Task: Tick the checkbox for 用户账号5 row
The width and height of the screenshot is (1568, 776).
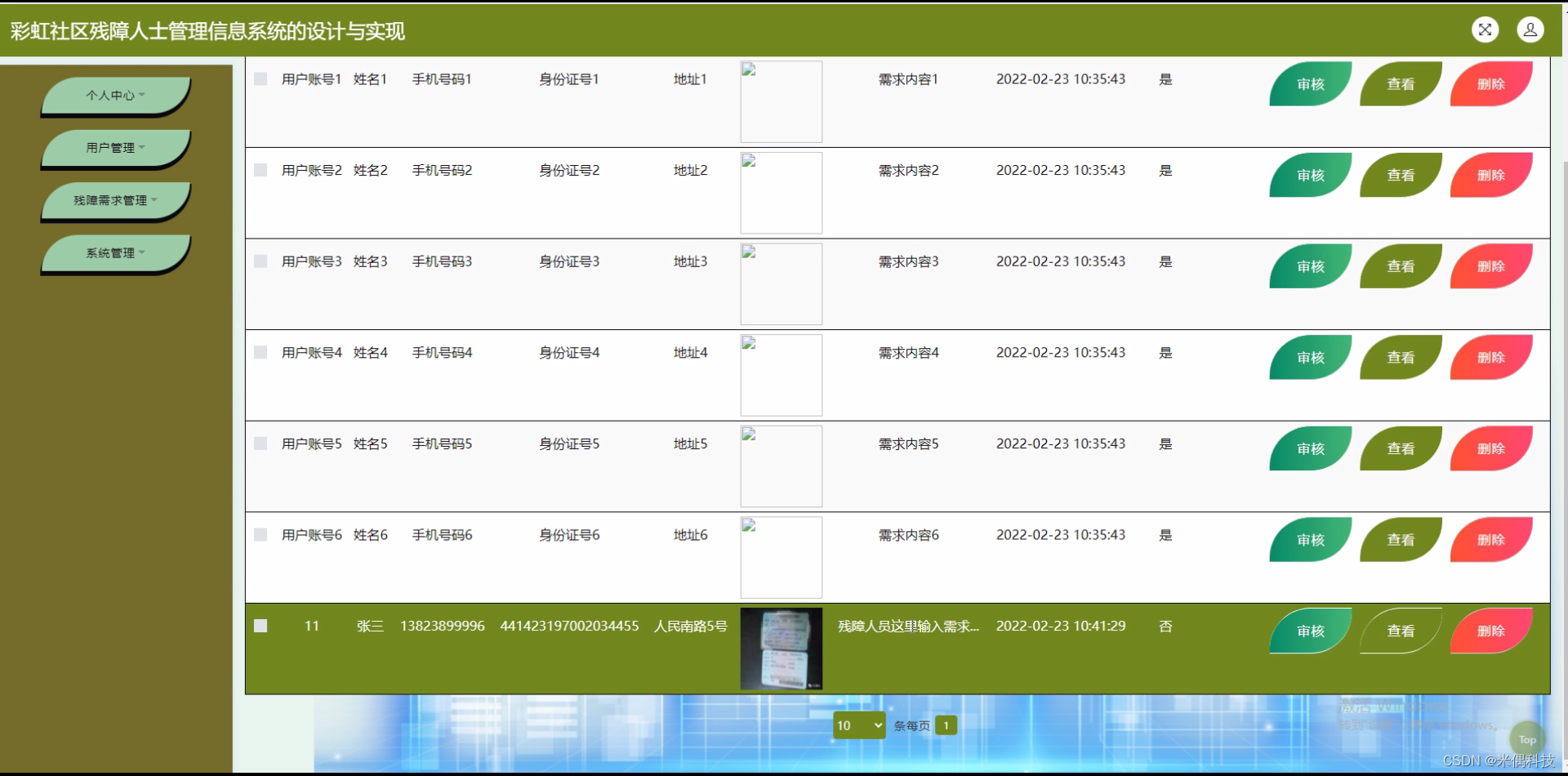Action: 261,444
